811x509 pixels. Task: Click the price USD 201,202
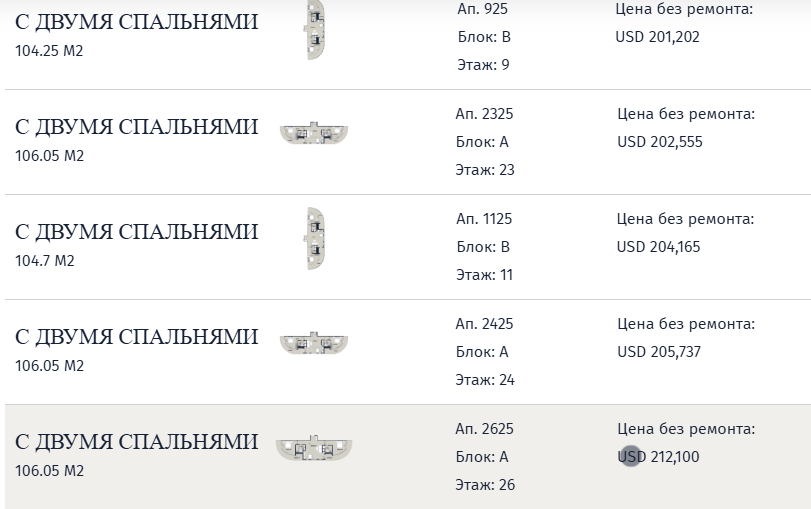(659, 37)
